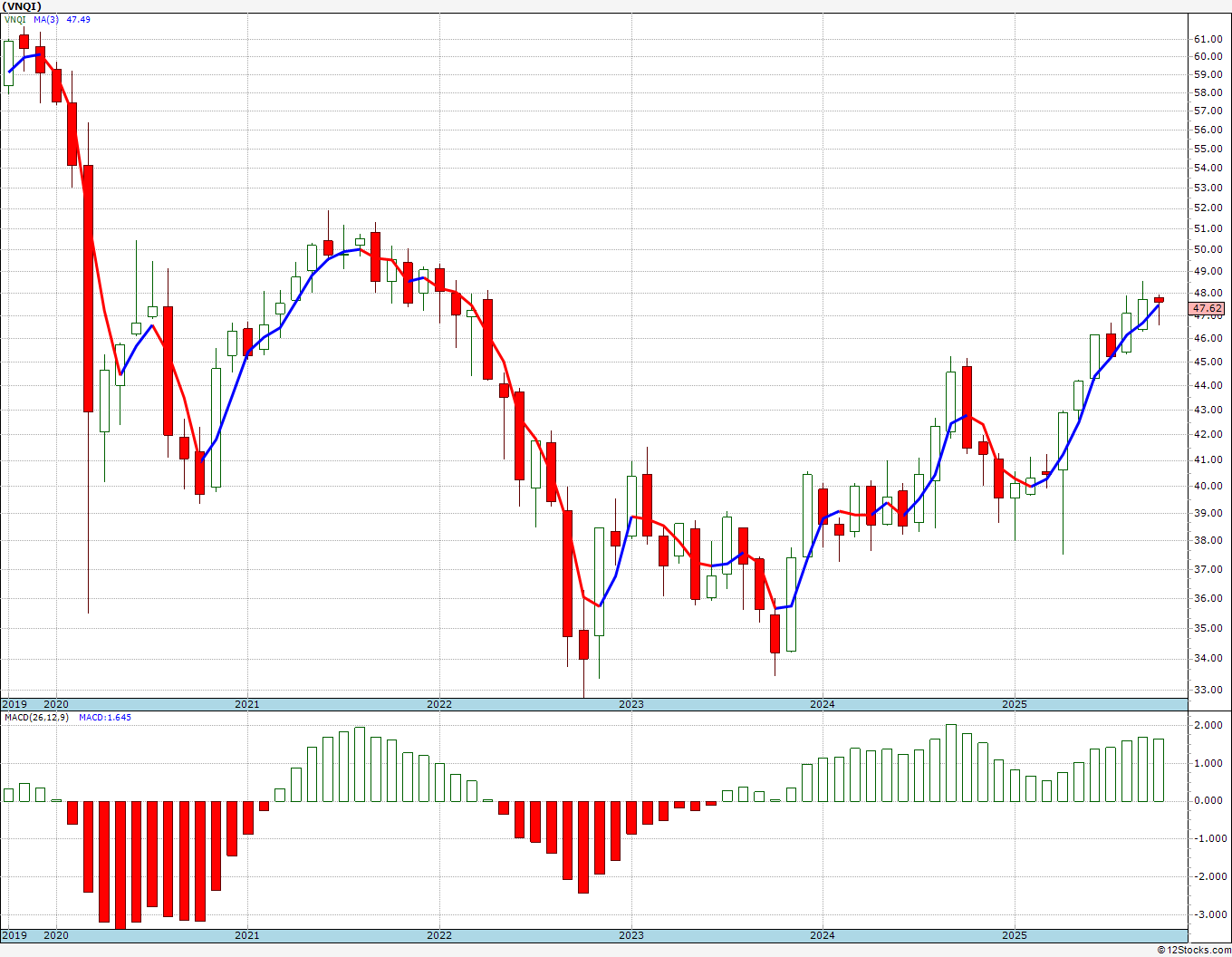Click 2019 on the MACD panel time axis
1232x957 pixels.
pyautogui.click(x=14, y=935)
